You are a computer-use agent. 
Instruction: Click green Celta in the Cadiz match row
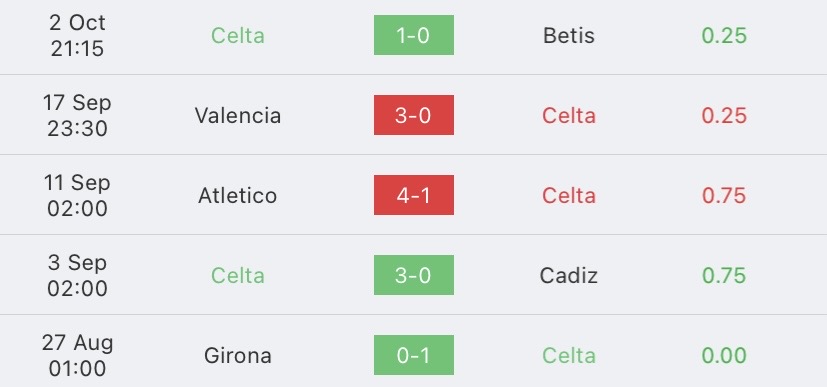coord(237,276)
